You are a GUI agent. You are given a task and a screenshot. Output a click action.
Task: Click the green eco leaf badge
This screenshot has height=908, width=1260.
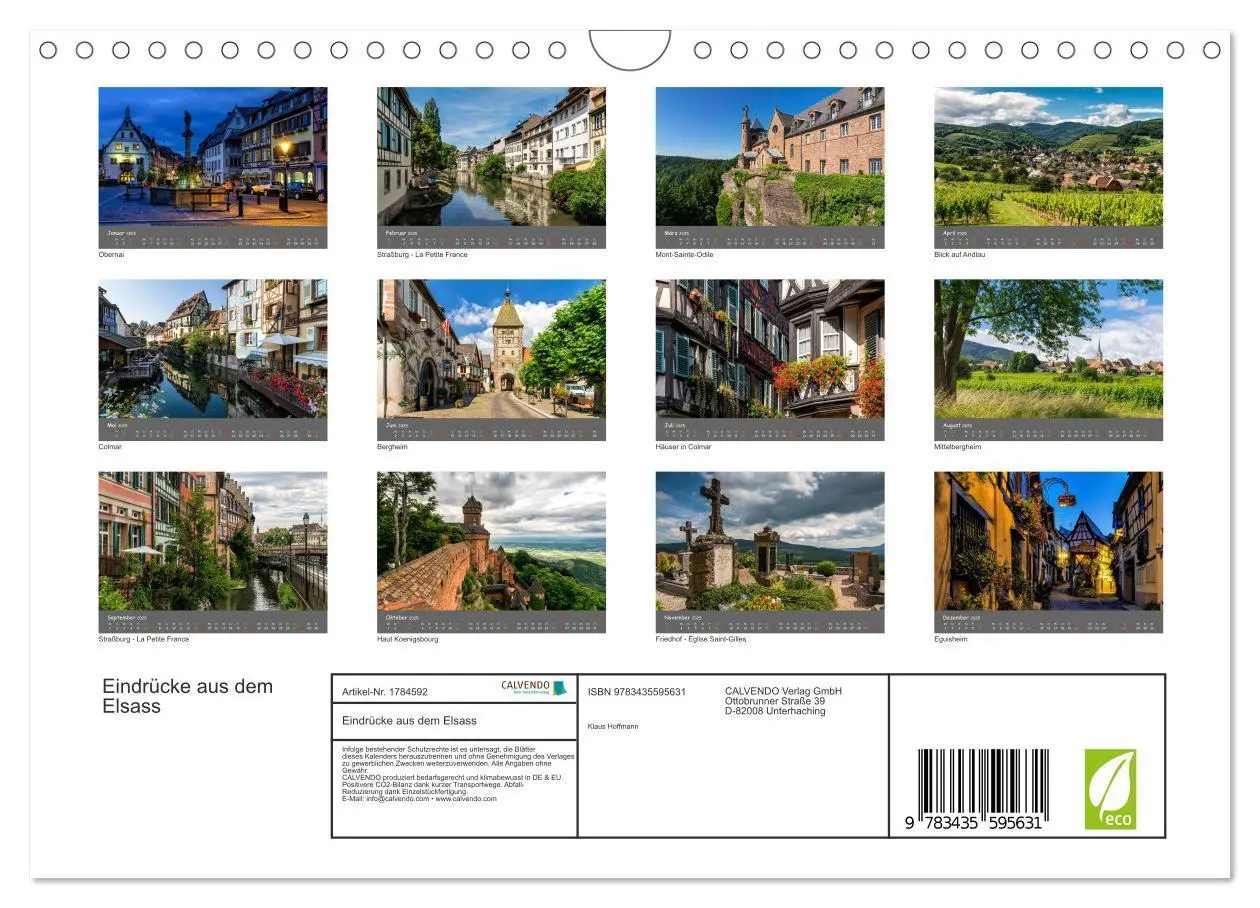pos(1110,789)
